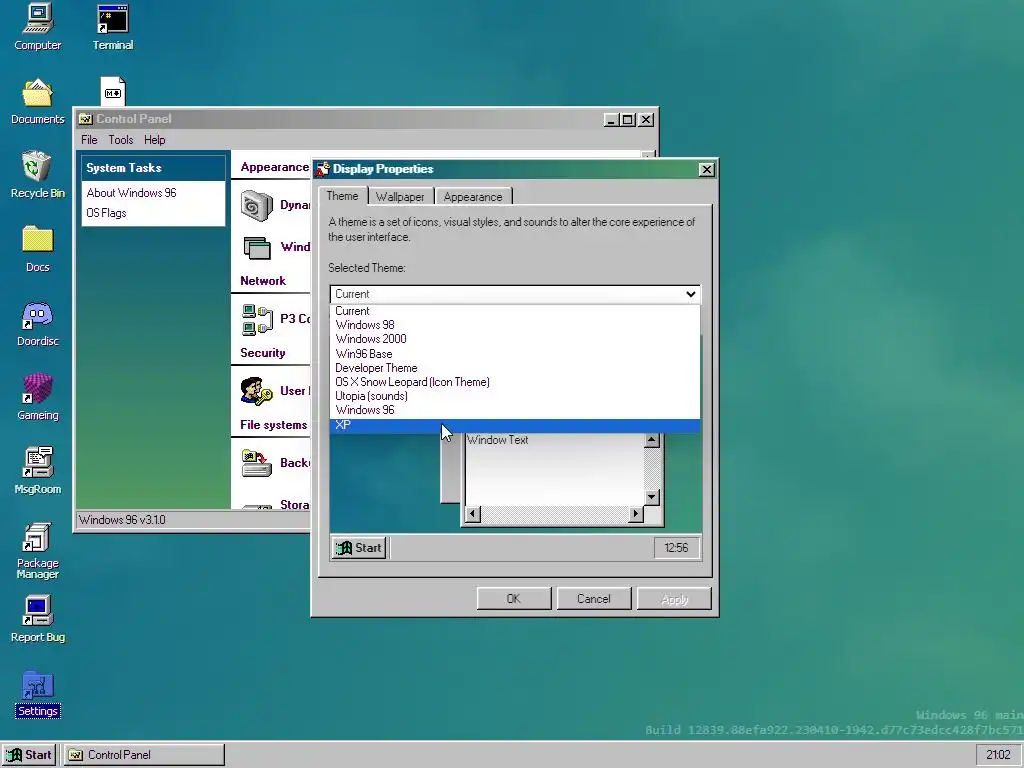Viewport: 1024px width, 768px height.
Task: Choose OS X Snow Leopard icon theme
Action: 515,382
